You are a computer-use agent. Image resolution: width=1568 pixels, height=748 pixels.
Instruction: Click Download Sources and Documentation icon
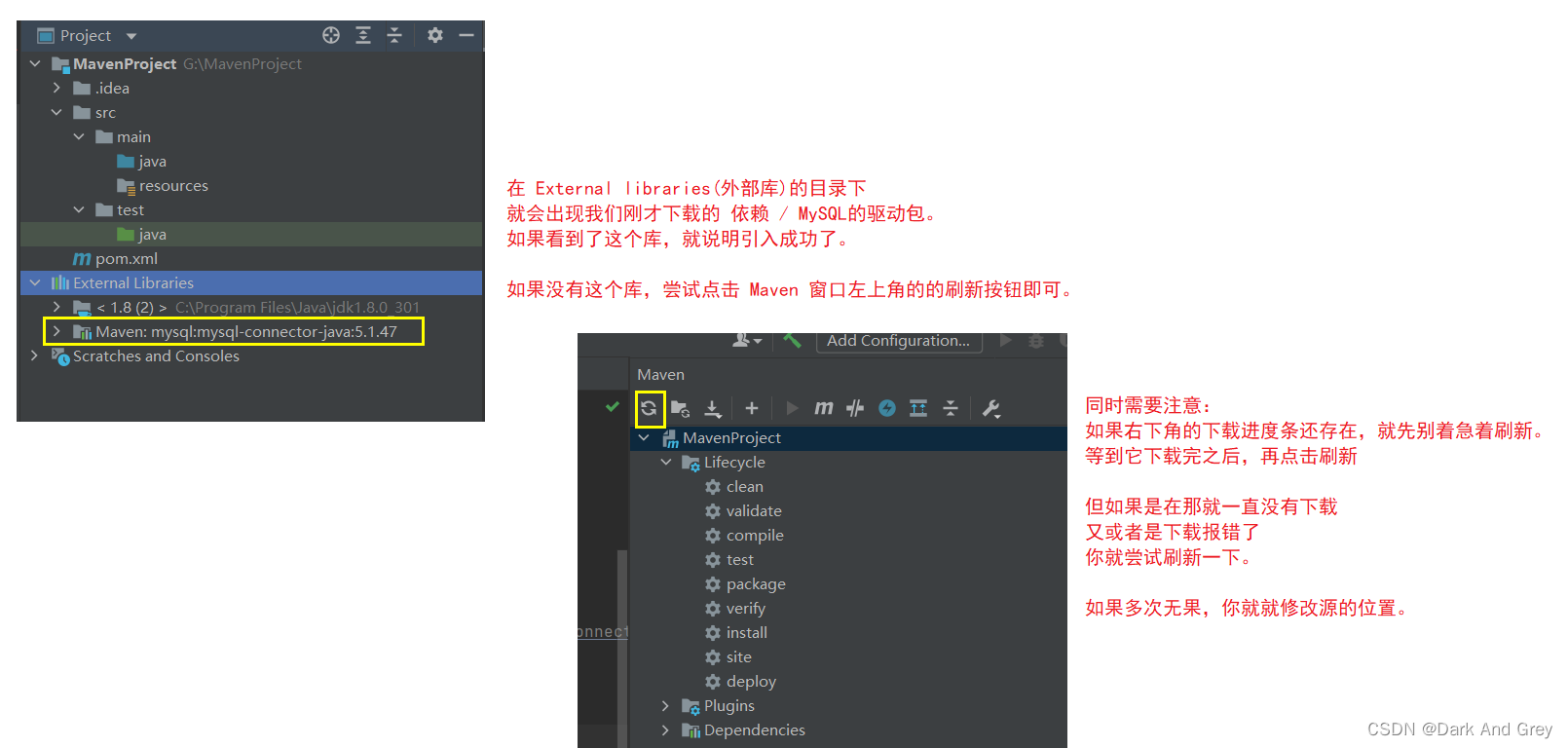[713, 408]
